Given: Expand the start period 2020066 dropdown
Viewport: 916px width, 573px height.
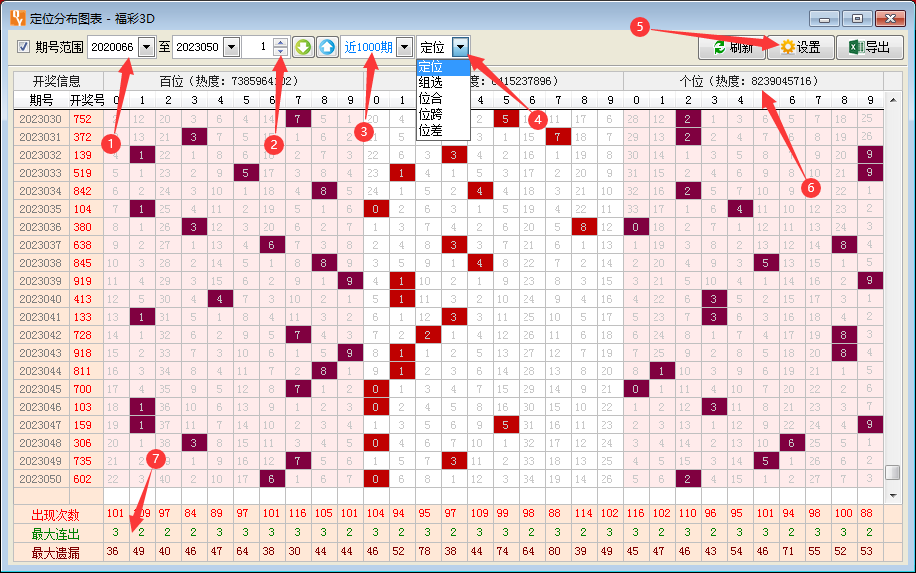Looking at the screenshot, I should [147, 47].
